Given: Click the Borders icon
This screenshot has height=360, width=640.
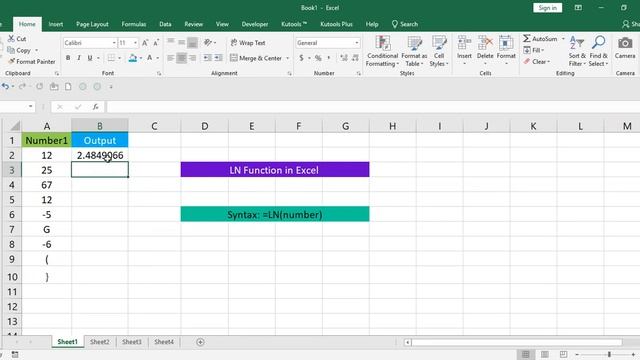Looking at the screenshot, I should point(111,58).
